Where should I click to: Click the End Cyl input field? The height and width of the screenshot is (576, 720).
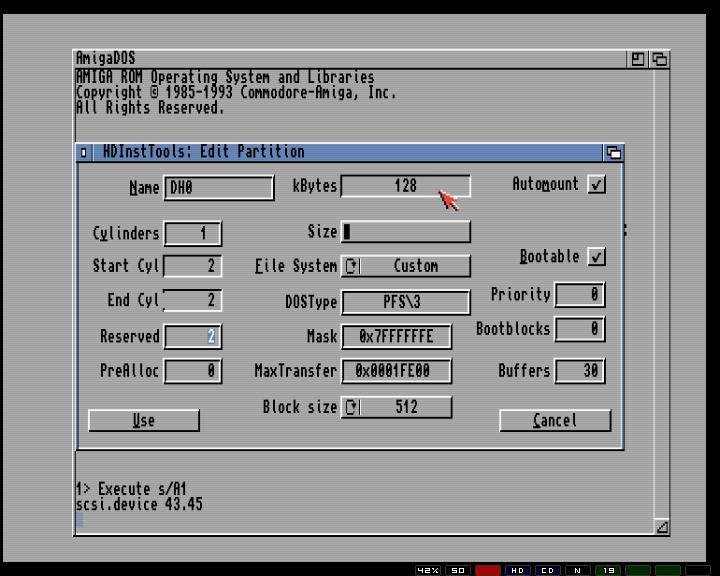click(193, 300)
